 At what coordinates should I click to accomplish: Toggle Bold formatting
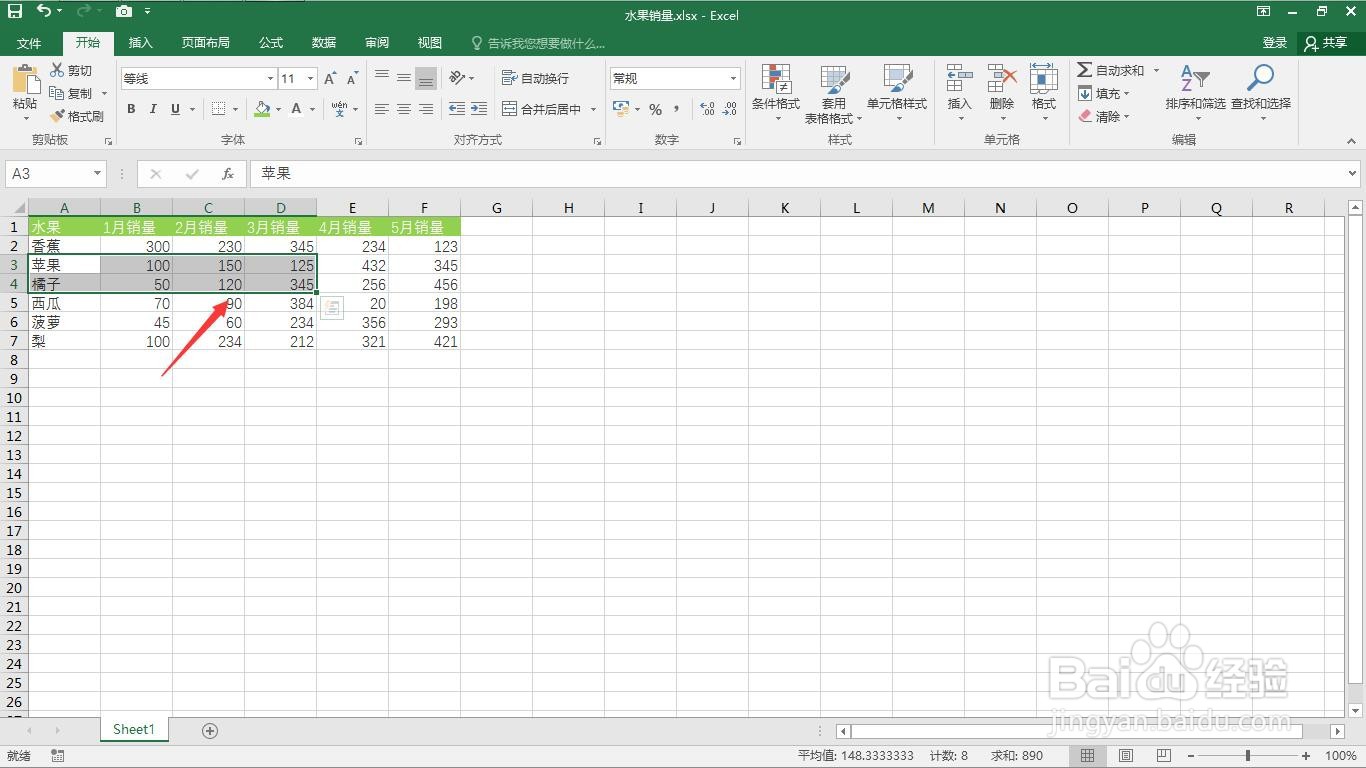click(131, 109)
